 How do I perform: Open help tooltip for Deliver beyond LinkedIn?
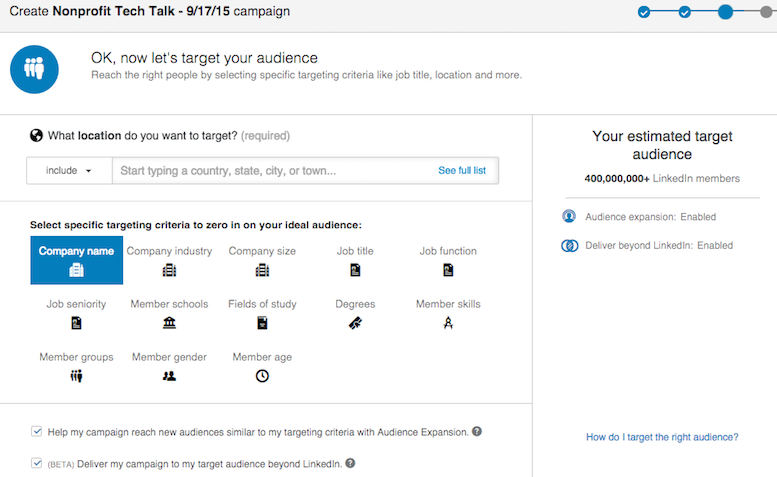(x=350, y=463)
